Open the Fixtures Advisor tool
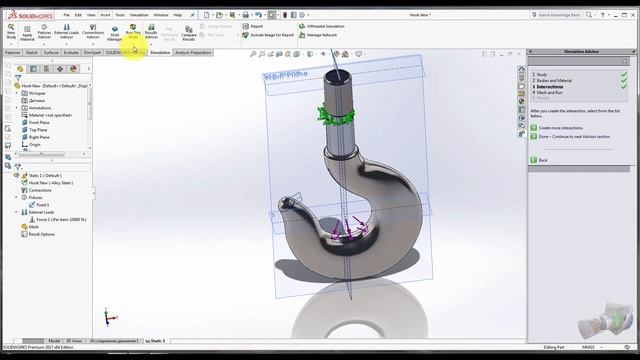The height and width of the screenshot is (360, 640). pyautogui.click(x=44, y=31)
